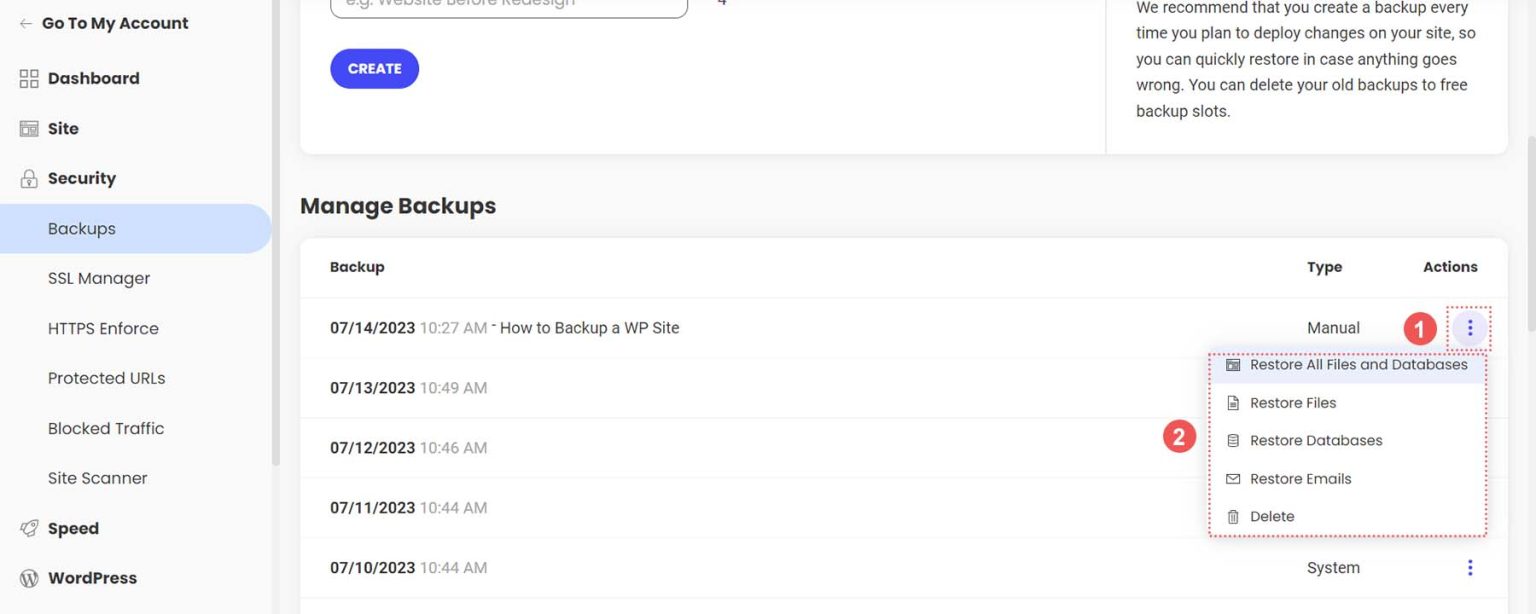The width and height of the screenshot is (1536, 614).
Task: Click the CREATE button
Action: 374,68
